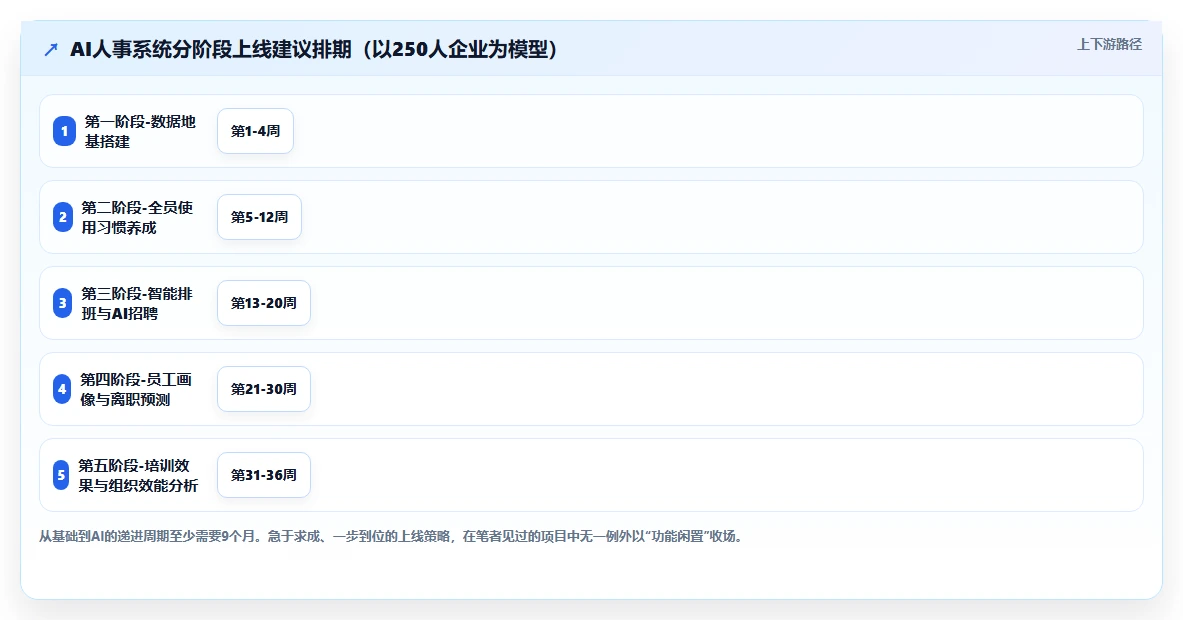Image resolution: width=1183 pixels, height=620 pixels.
Task: Click the number 3 step badge
Action: (63, 303)
